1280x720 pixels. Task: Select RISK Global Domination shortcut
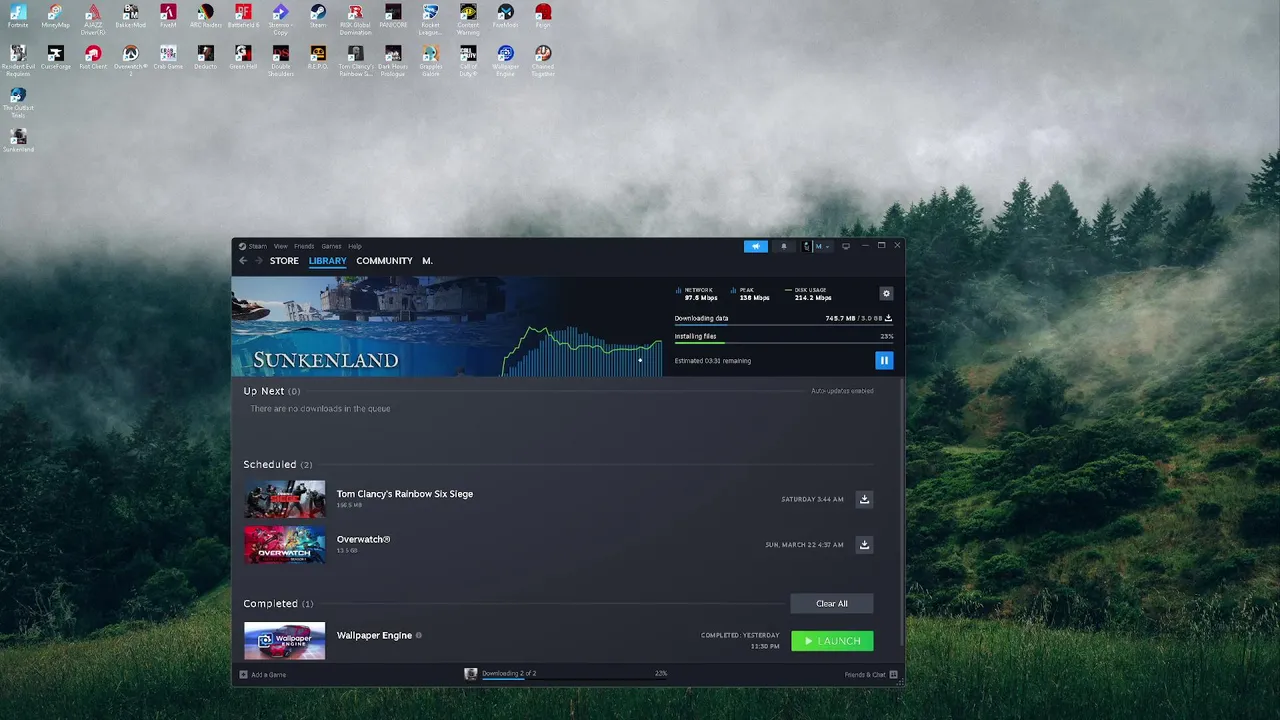click(x=355, y=20)
